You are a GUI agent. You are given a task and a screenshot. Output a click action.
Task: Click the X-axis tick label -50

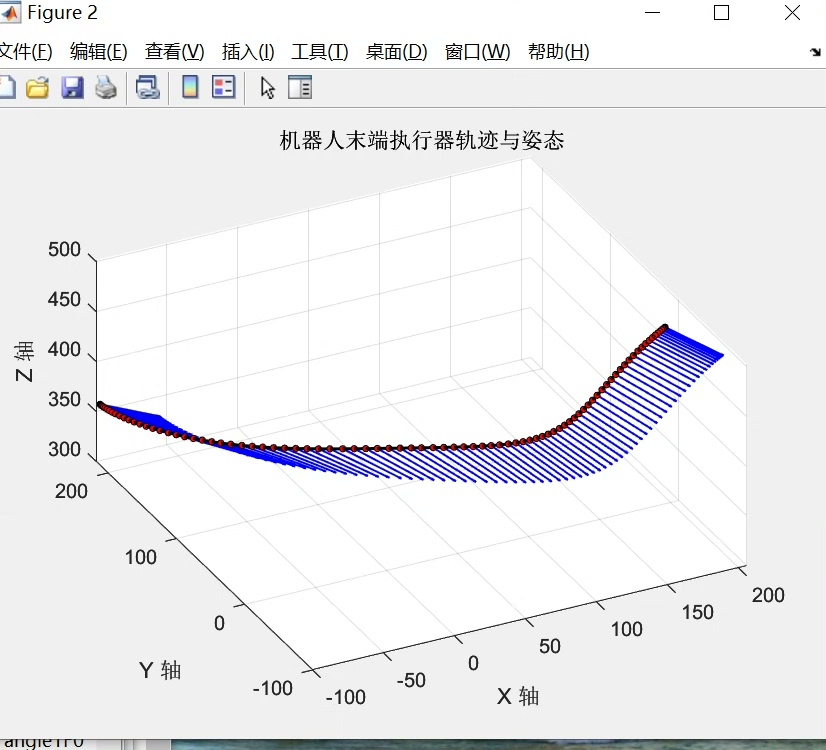[411, 680]
